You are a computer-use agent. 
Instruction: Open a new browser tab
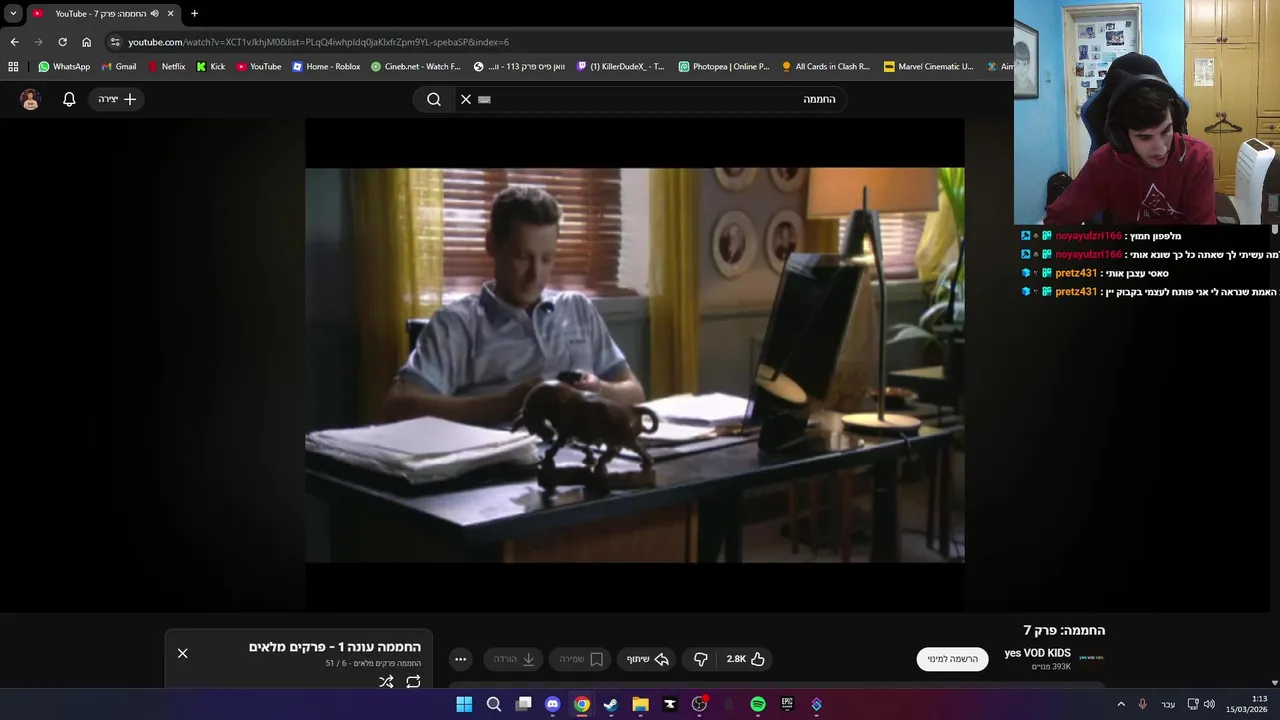pyautogui.click(x=194, y=13)
